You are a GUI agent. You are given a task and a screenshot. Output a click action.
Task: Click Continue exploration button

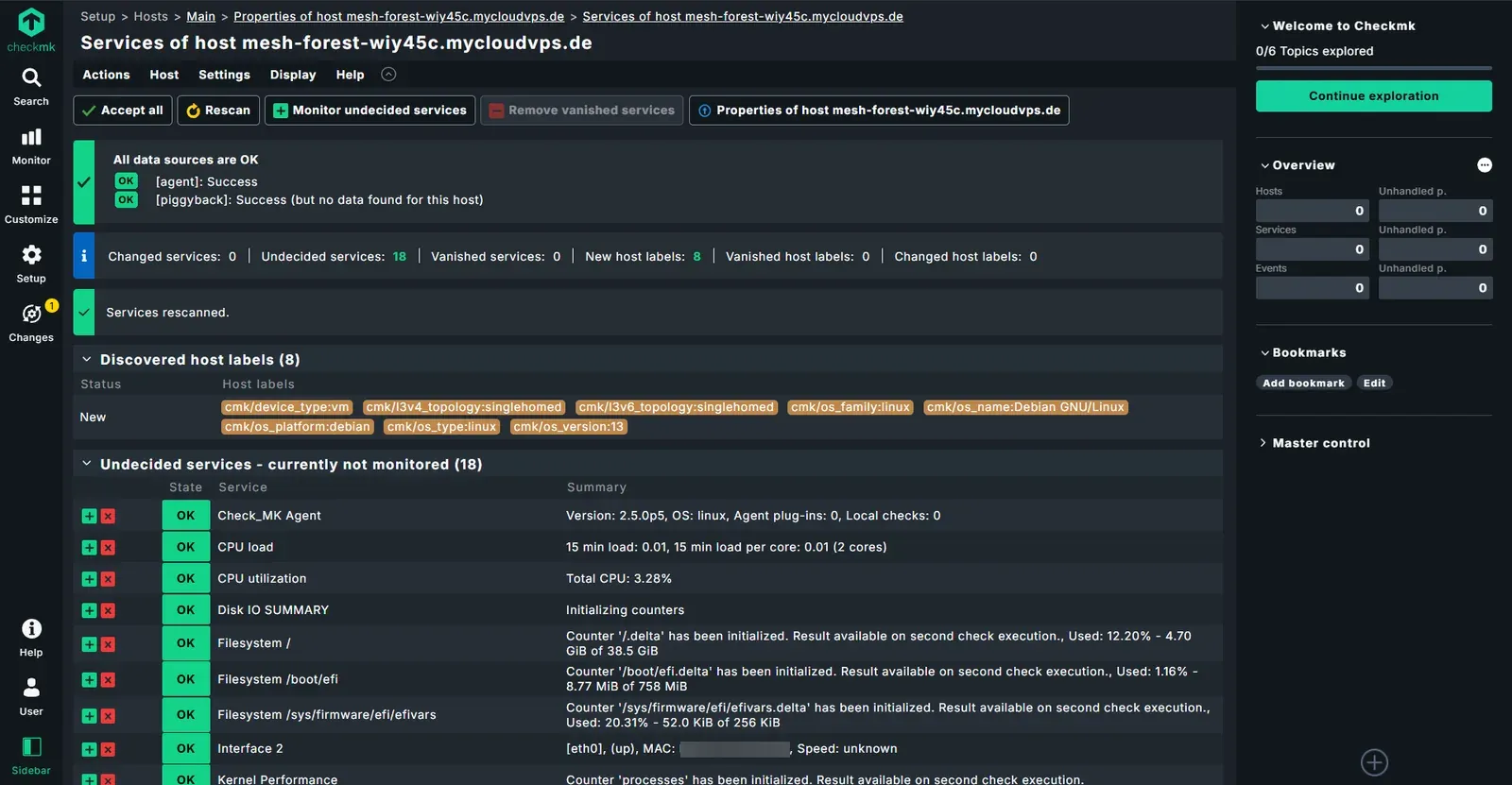click(1374, 96)
